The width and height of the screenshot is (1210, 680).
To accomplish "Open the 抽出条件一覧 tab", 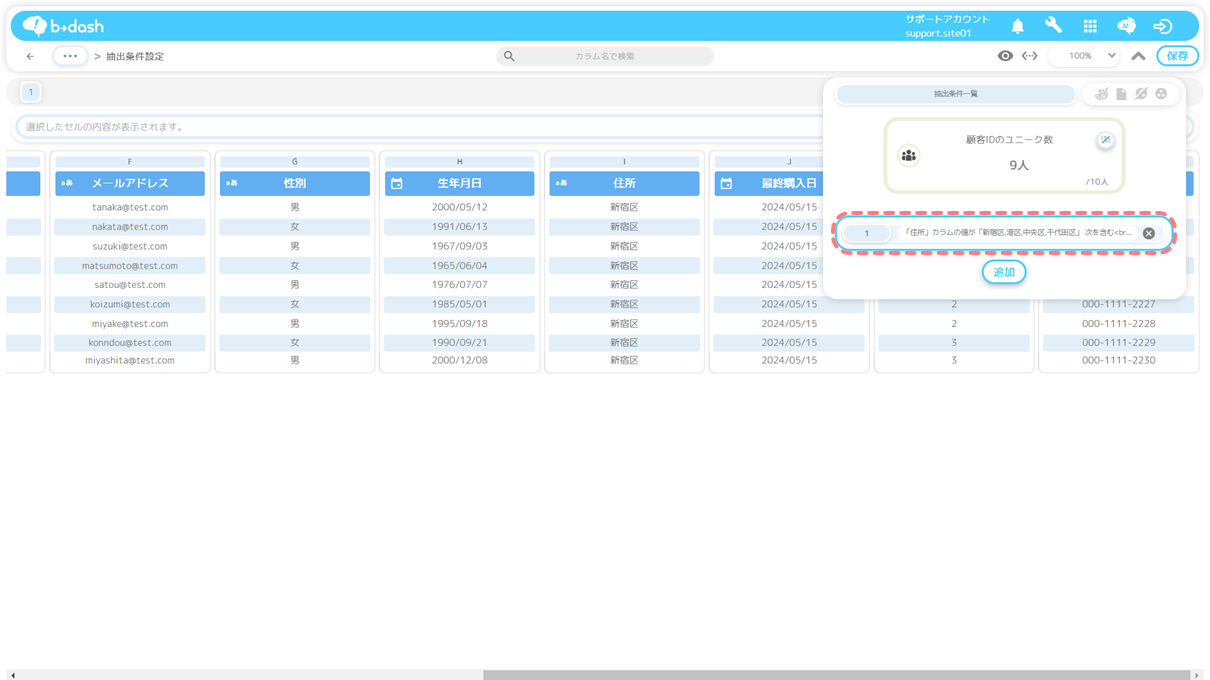I will point(956,94).
